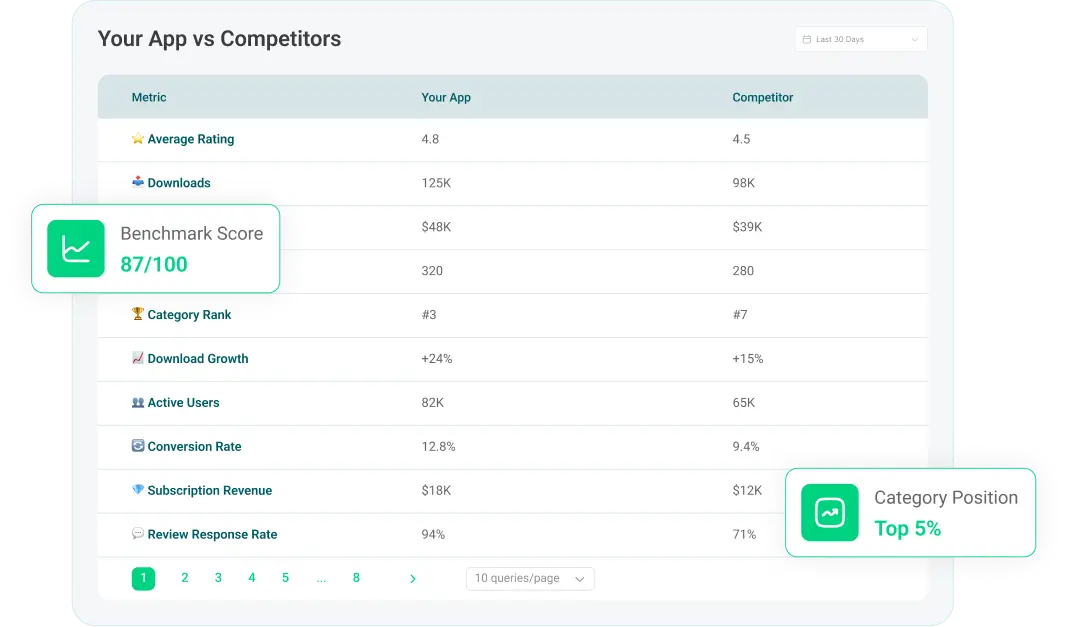Click the arrows icon beside Conversion Rate
The image size is (1068, 627).
coord(138,445)
